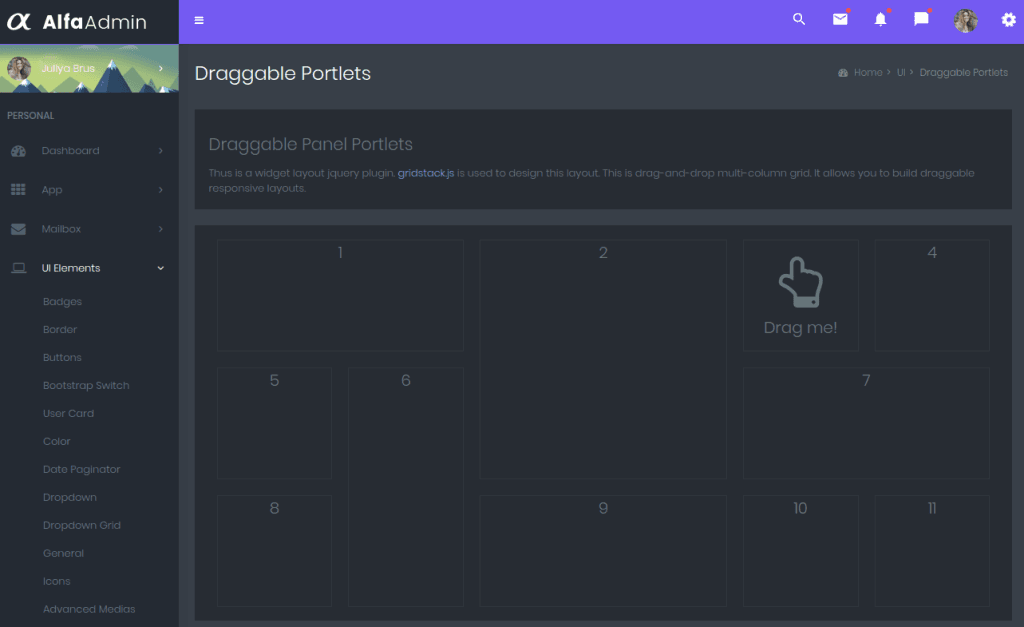Image resolution: width=1024 pixels, height=627 pixels.
Task: Click portlet number 10
Action: click(x=801, y=551)
